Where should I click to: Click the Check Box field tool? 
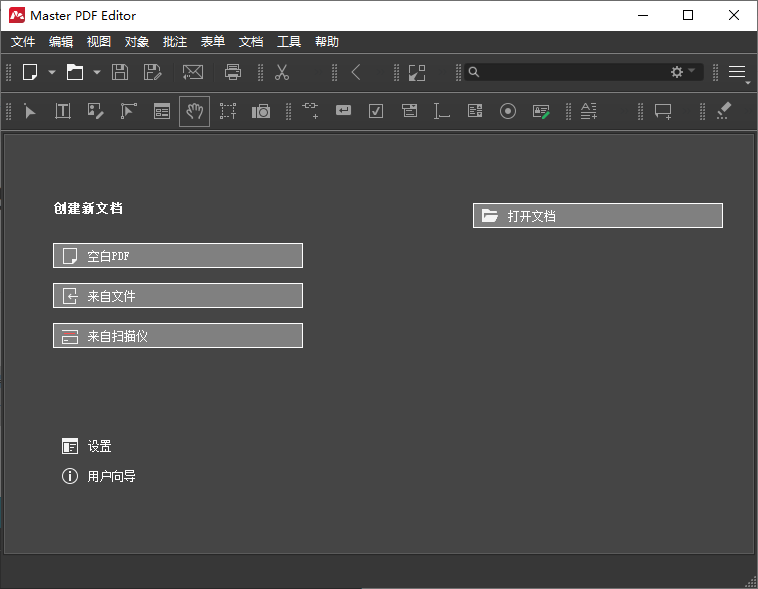[x=376, y=111]
